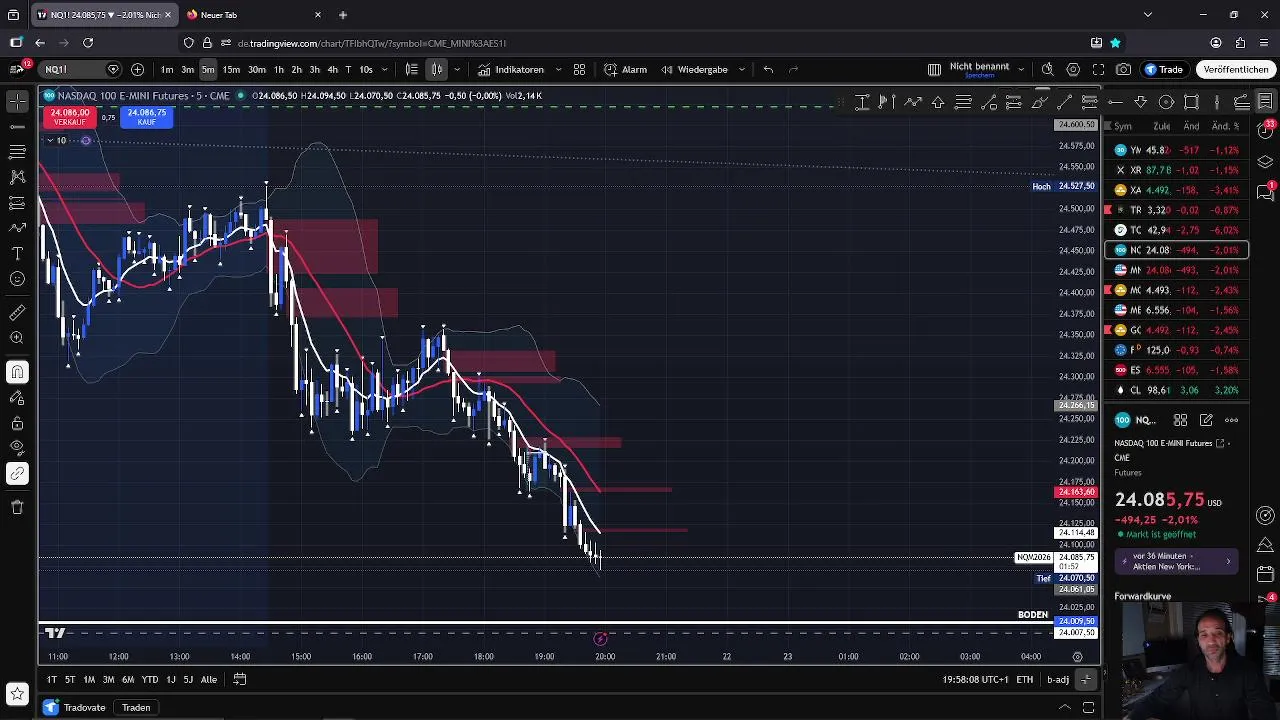This screenshot has height=720, width=1280.
Task: Expand Nicht benannt layout dropdown
Action: coord(1021,69)
